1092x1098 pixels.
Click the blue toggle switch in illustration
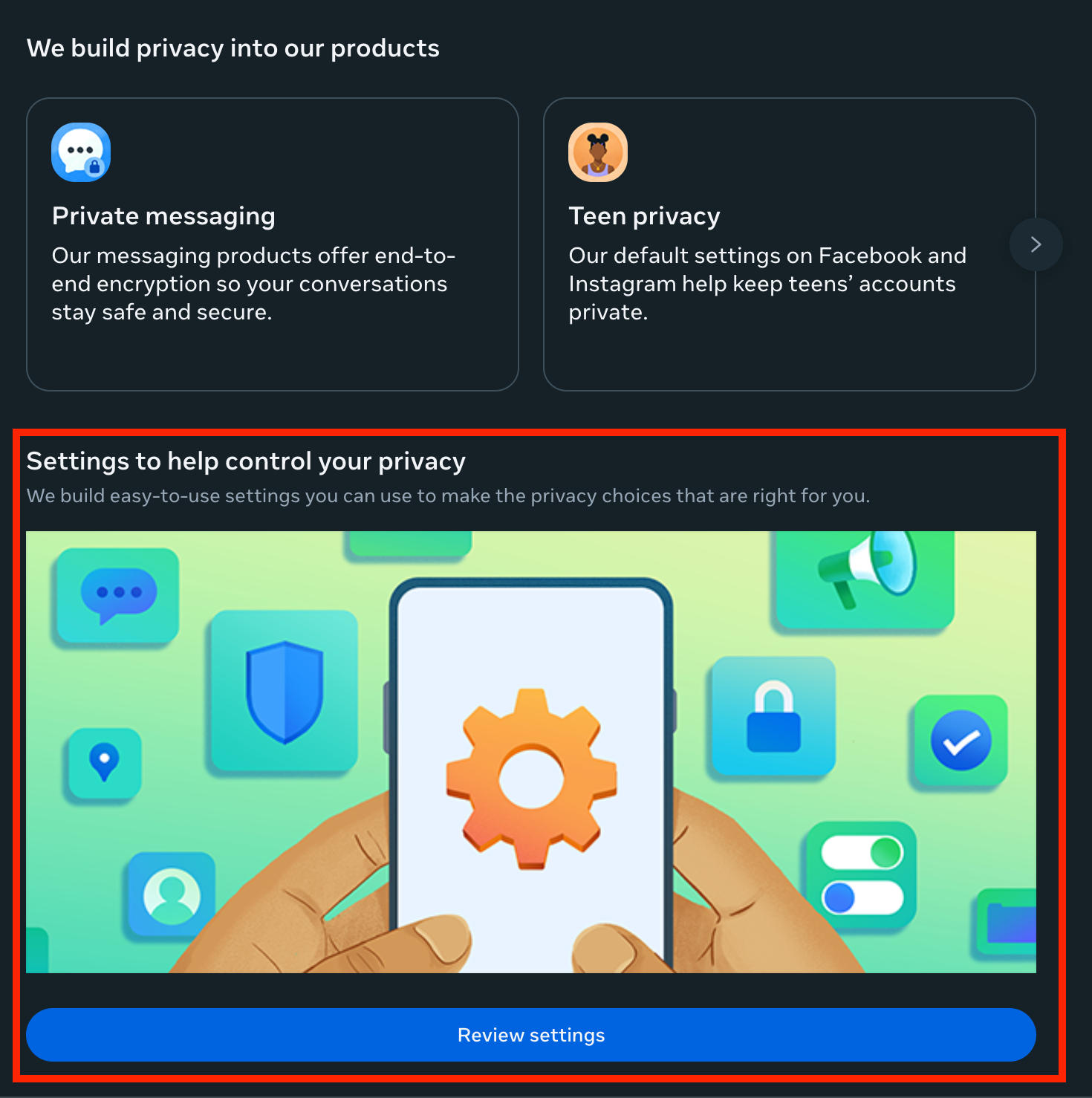(x=862, y=897)
